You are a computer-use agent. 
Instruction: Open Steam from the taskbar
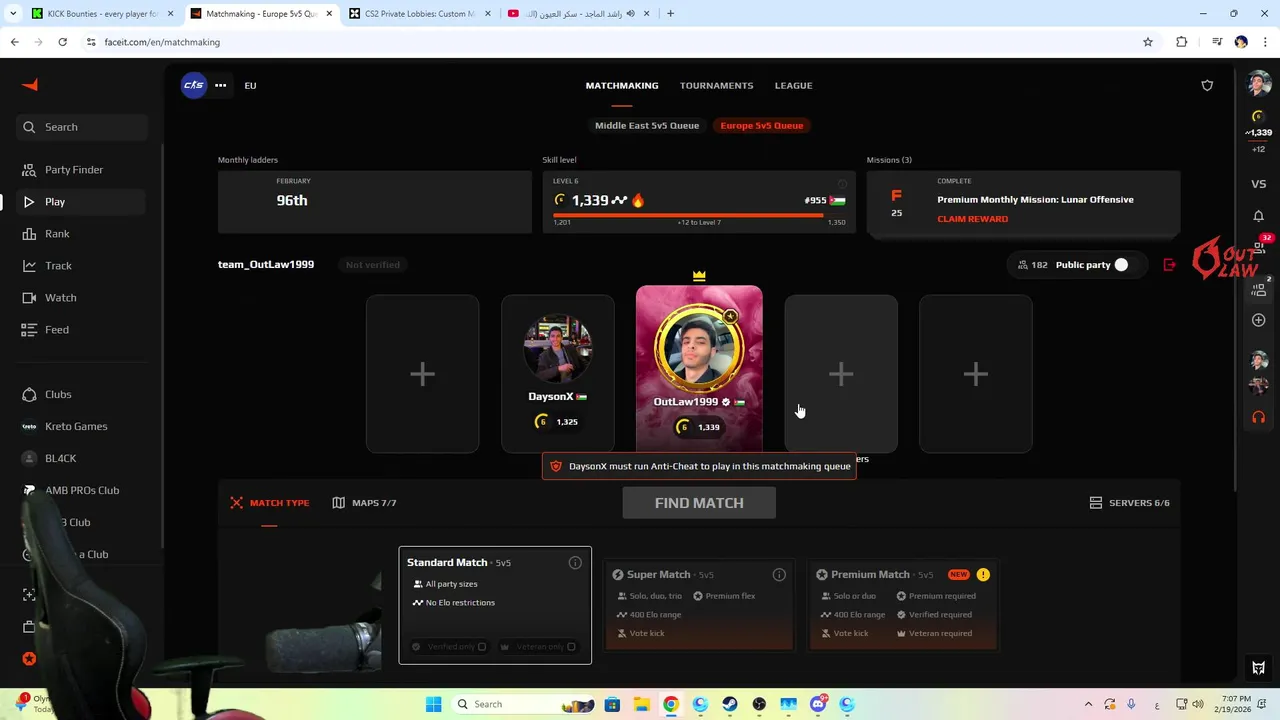click(730, 704)
